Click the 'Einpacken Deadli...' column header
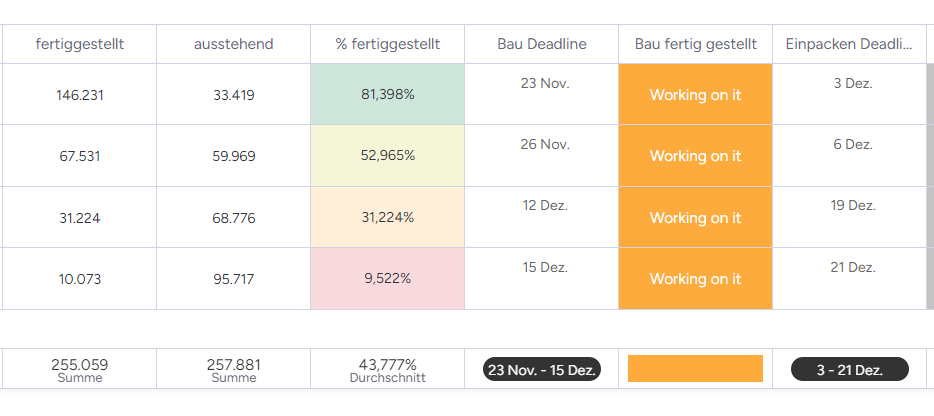The height and width of the screenshot is (416, 934). [x=849, y=44]
